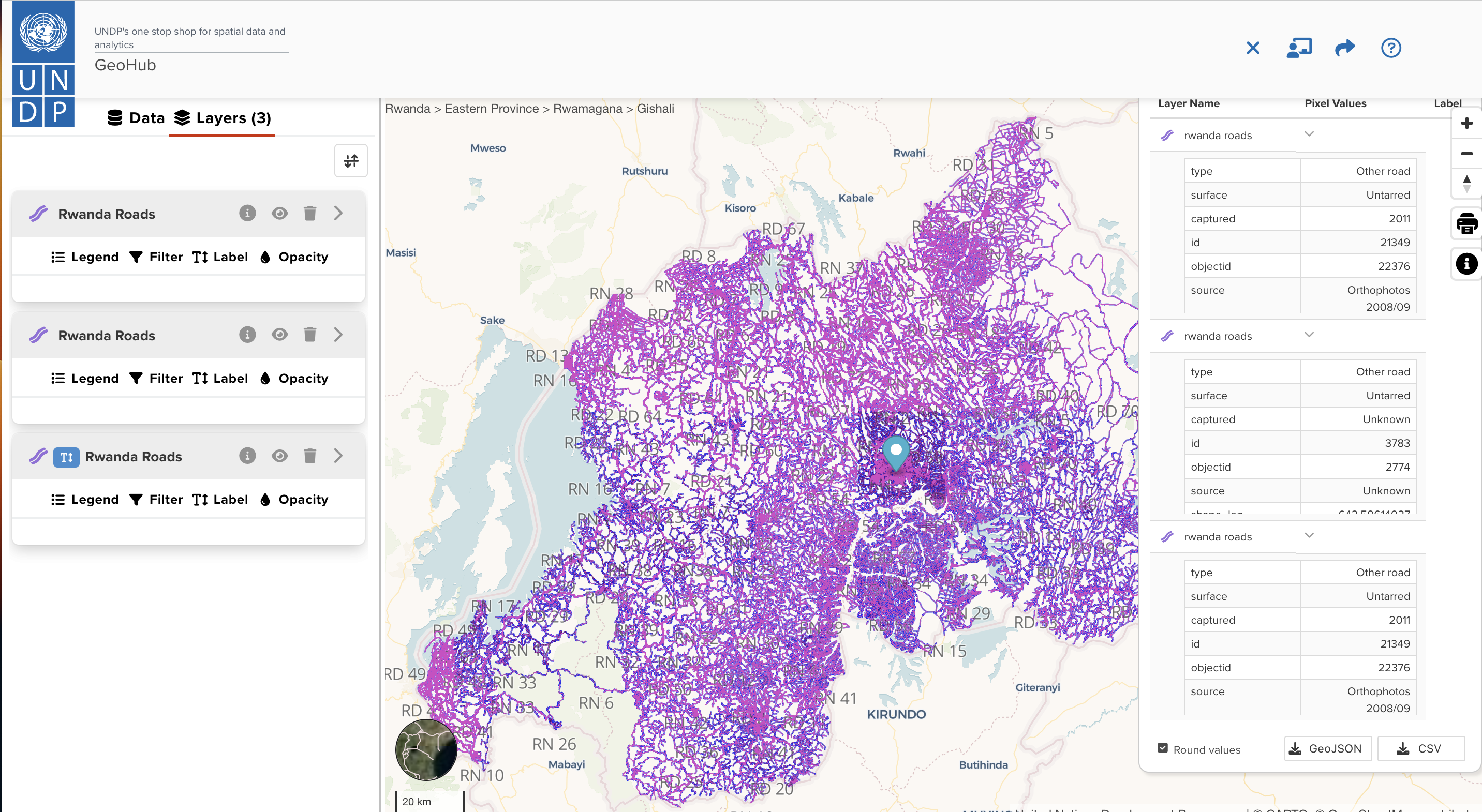Click id value 3783 in results

click(x=1397, y=443)
